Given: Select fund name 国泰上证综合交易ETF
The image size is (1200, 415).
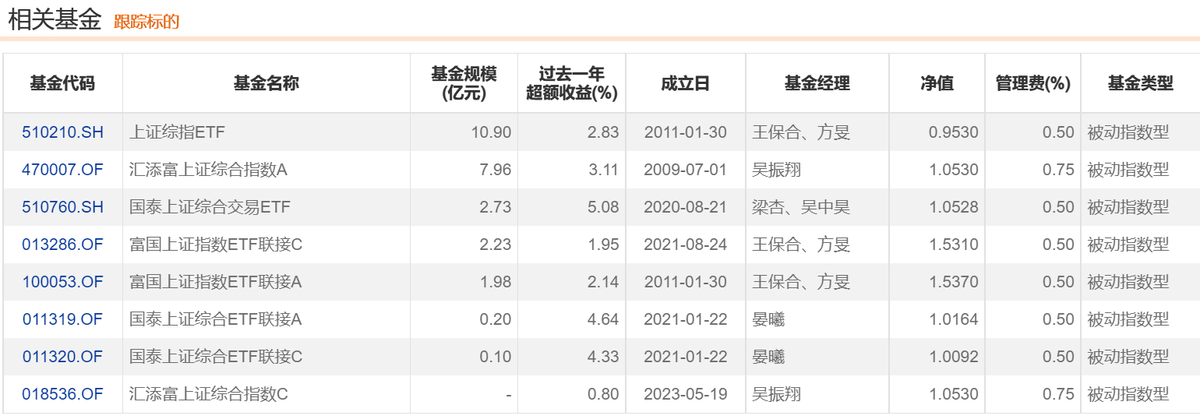Looking at the screenshot, I should (208, 207).
